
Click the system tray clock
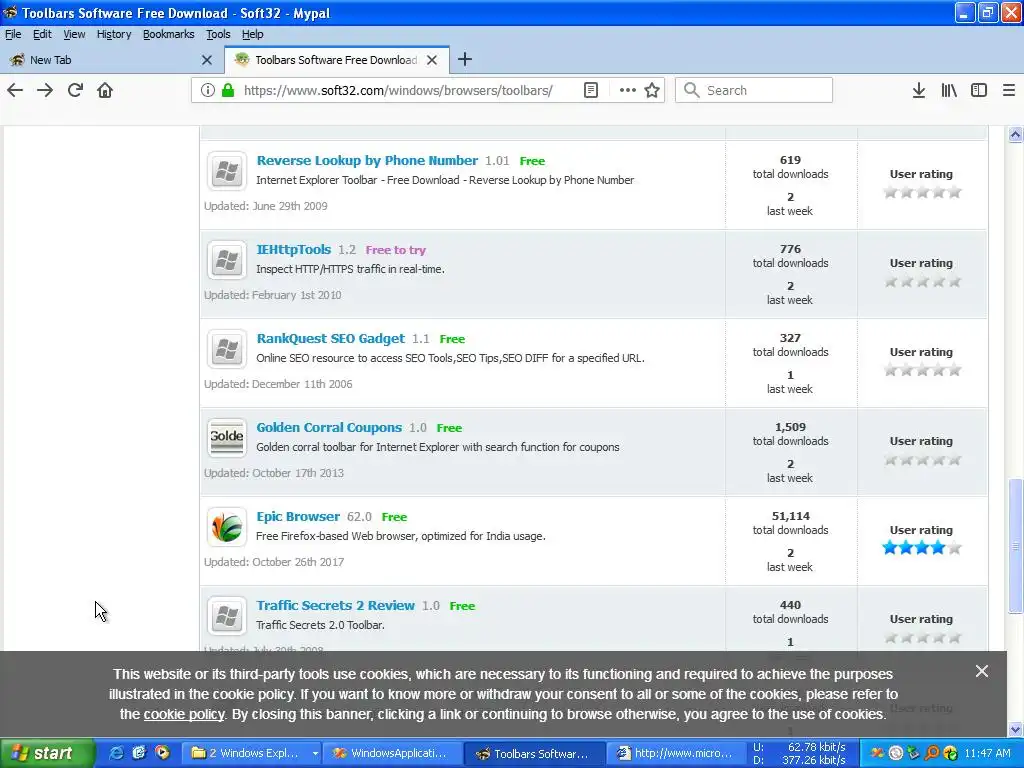click(x=987, y=753)
